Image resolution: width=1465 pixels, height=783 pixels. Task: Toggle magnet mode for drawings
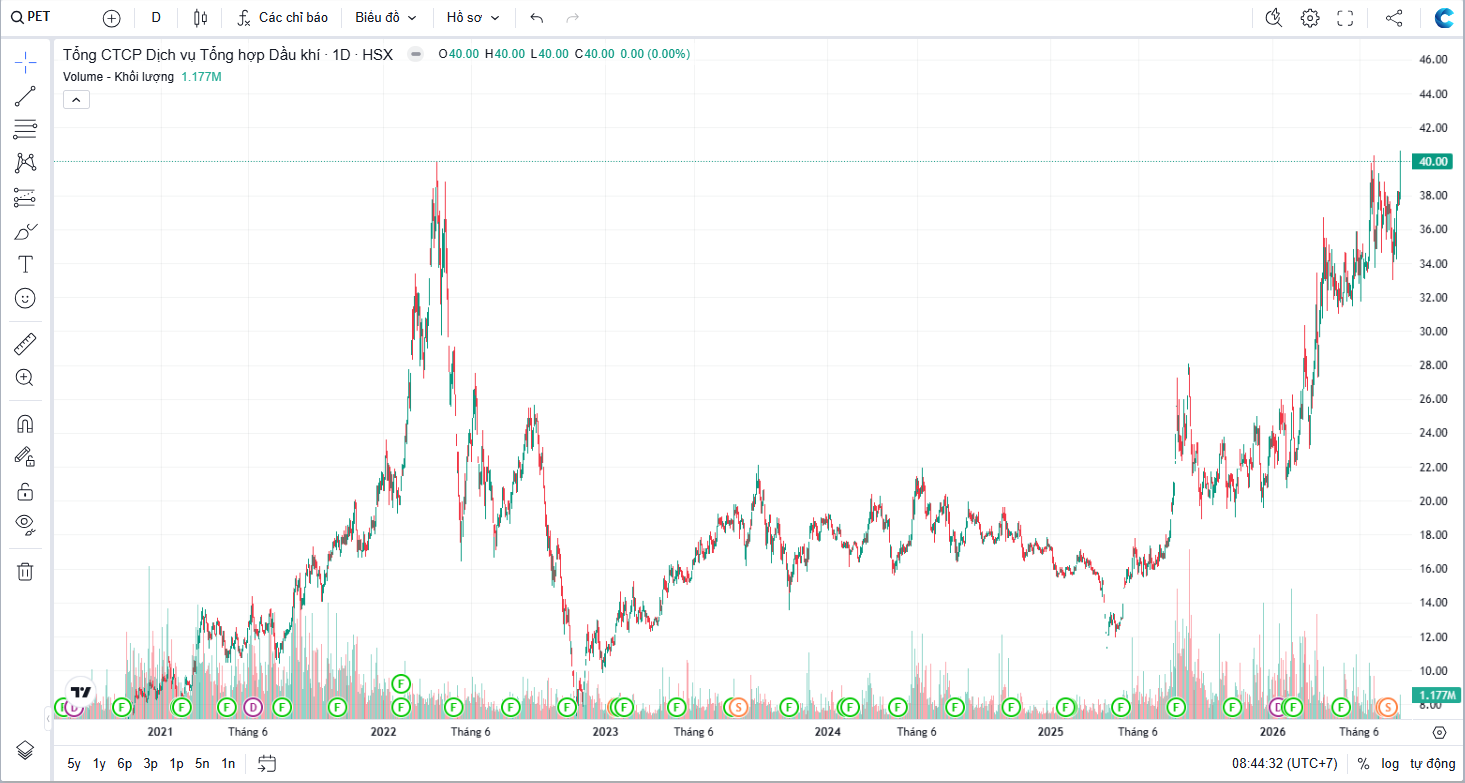pyautogui.click(x=25, y=424)
